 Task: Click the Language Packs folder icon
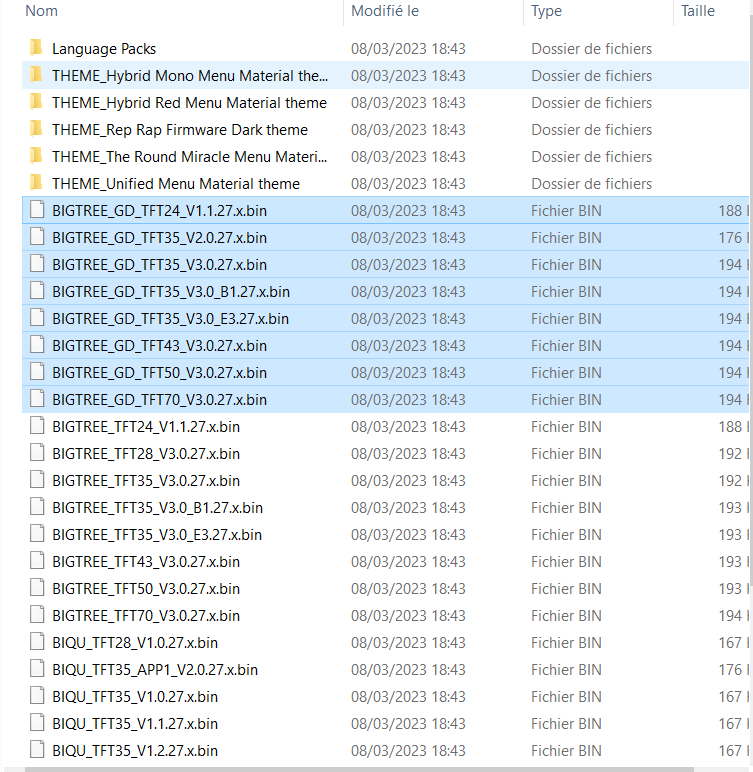click(x=36, y=48)
